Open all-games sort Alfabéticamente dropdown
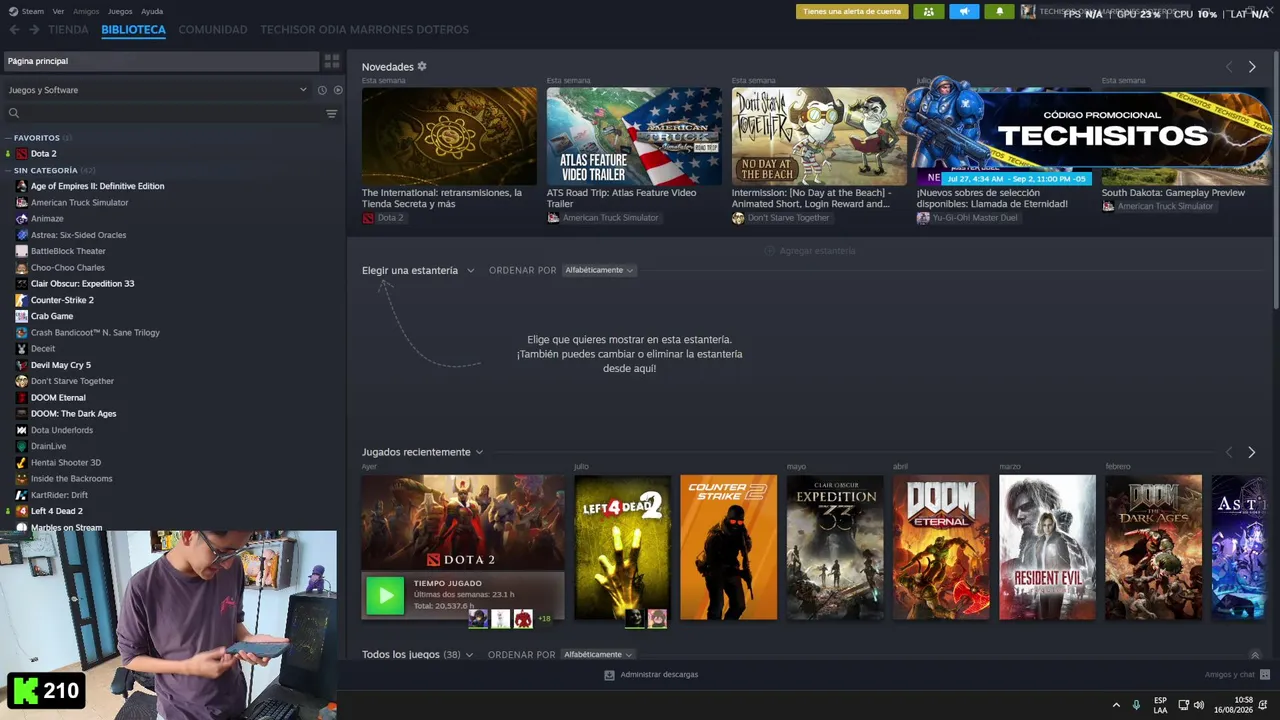Viewport: 1280px width, 720px height. coord(598,655)
